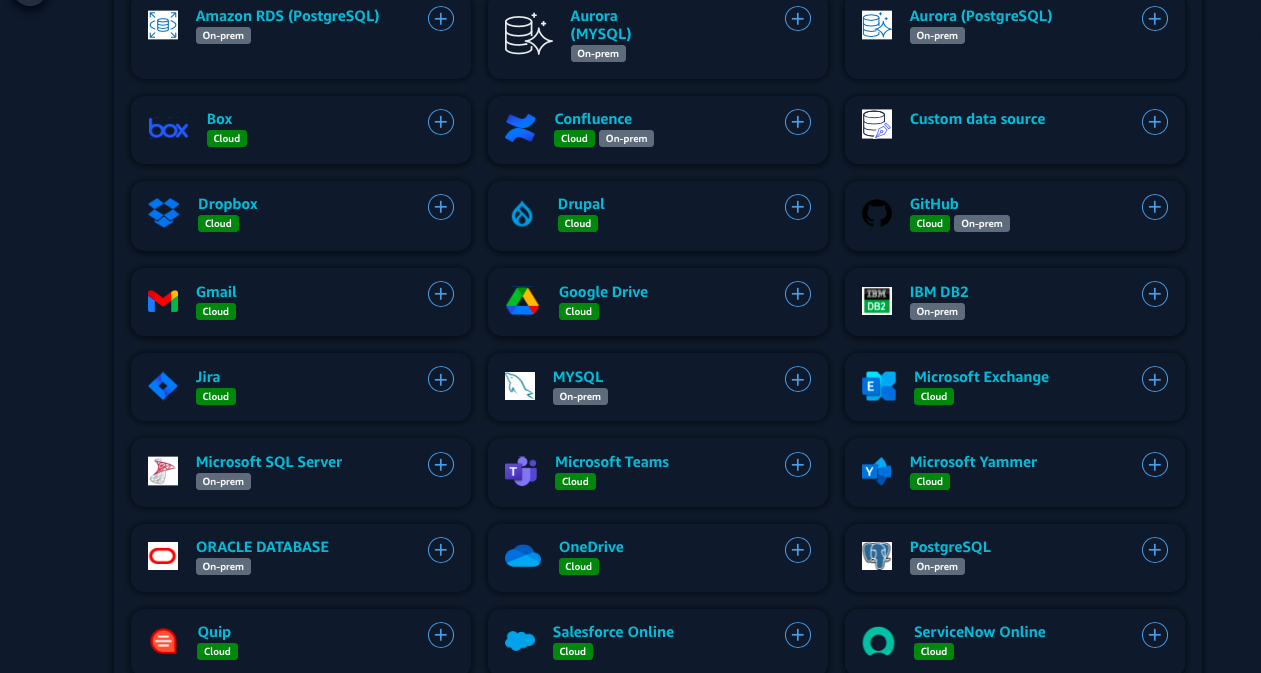This screenshot has width=1261, height=673.
Task: Click the Aurora (PostgreSQL) logo icon
Action: click(877, 25)
